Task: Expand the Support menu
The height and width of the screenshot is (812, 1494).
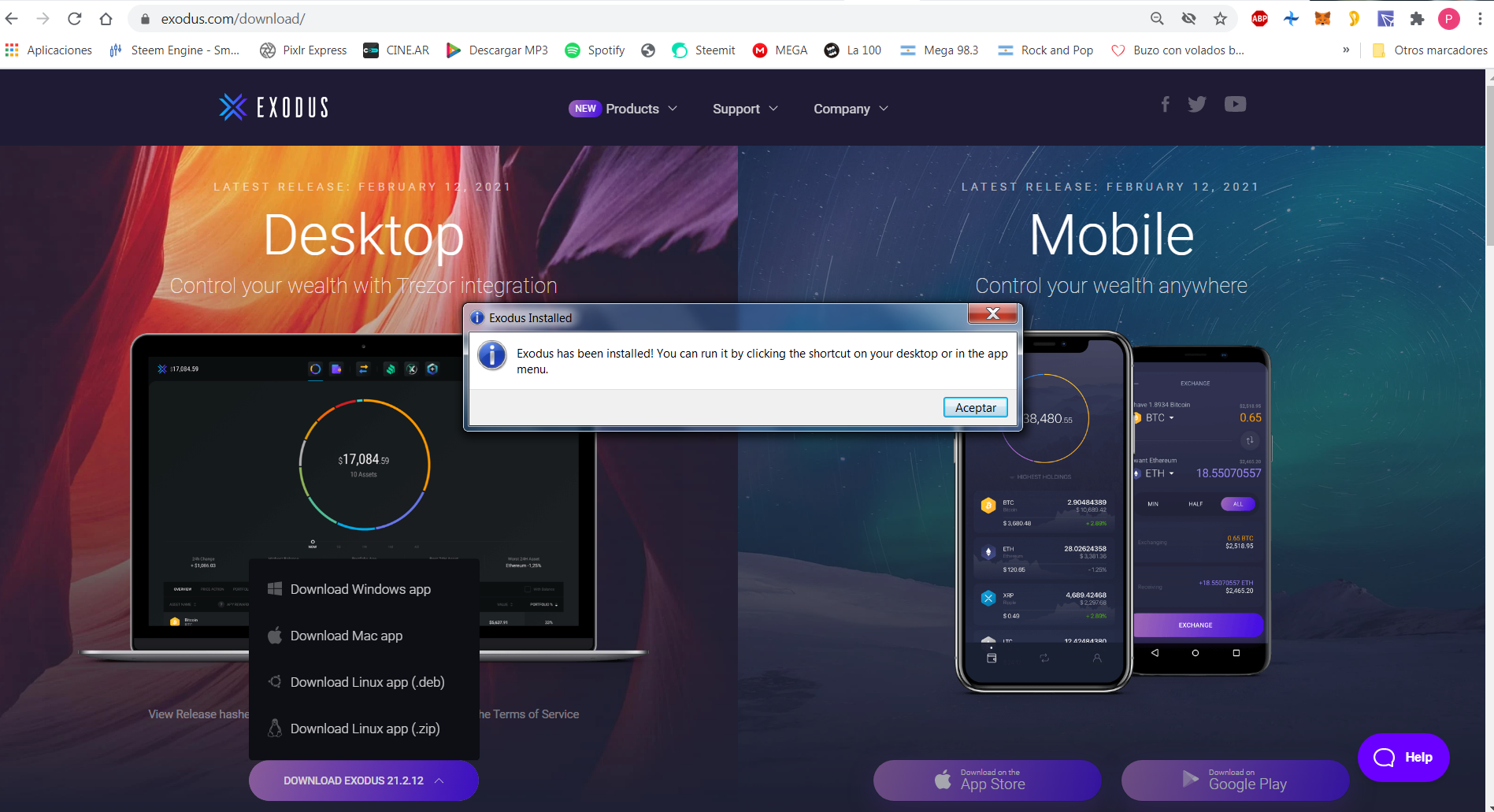Action: tap(745, 109)
